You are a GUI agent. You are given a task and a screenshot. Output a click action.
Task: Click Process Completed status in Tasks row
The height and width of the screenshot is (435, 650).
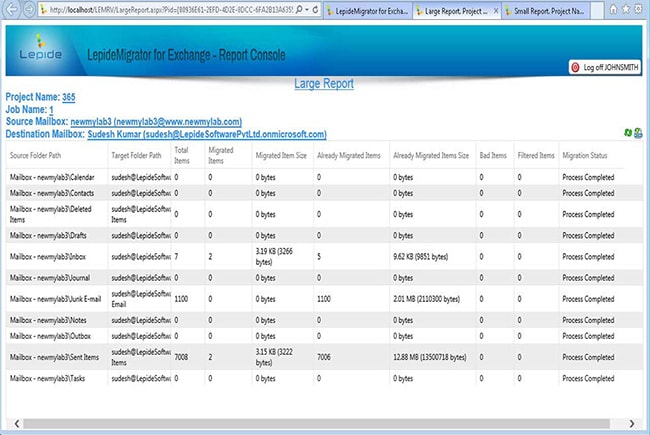(x=588, y=378)
